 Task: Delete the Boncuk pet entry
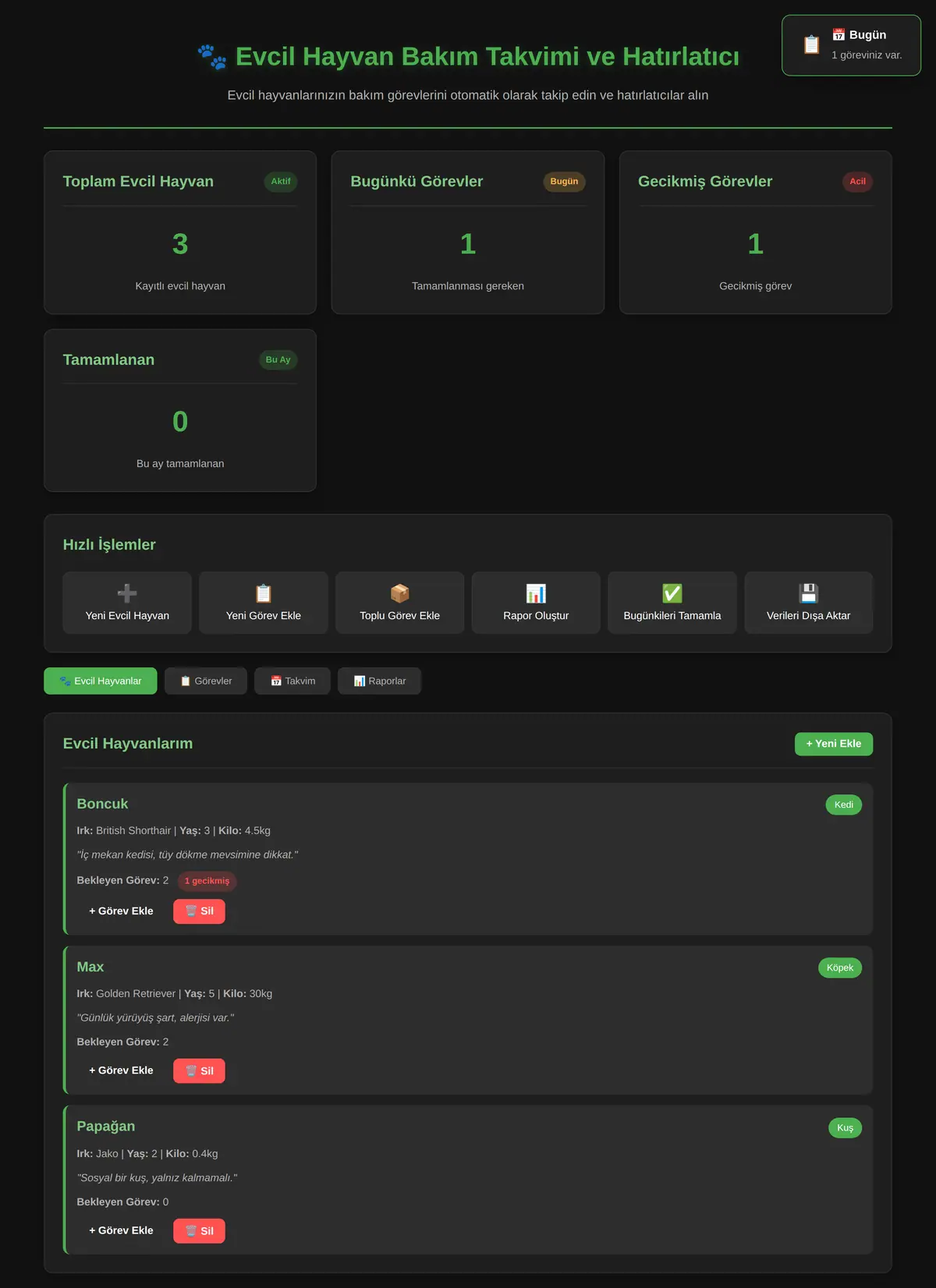[x=199, y=911]
